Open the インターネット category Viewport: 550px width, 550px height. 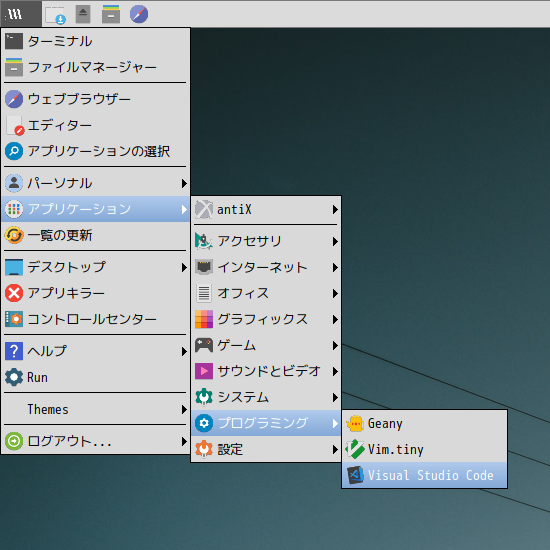click(266, 267)
